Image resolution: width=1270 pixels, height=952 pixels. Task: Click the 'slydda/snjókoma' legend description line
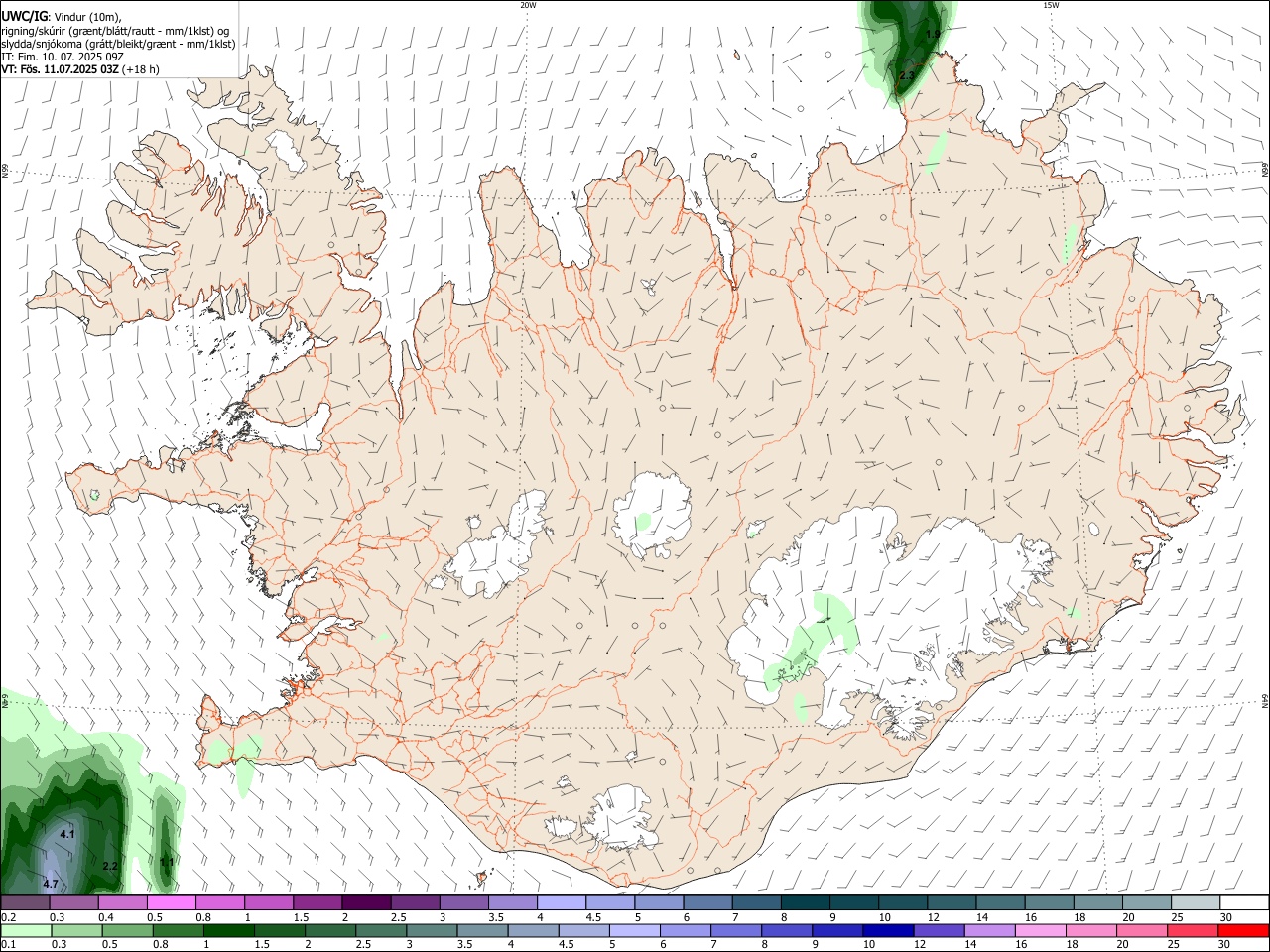pyautogui.click(x=118, y=44)
